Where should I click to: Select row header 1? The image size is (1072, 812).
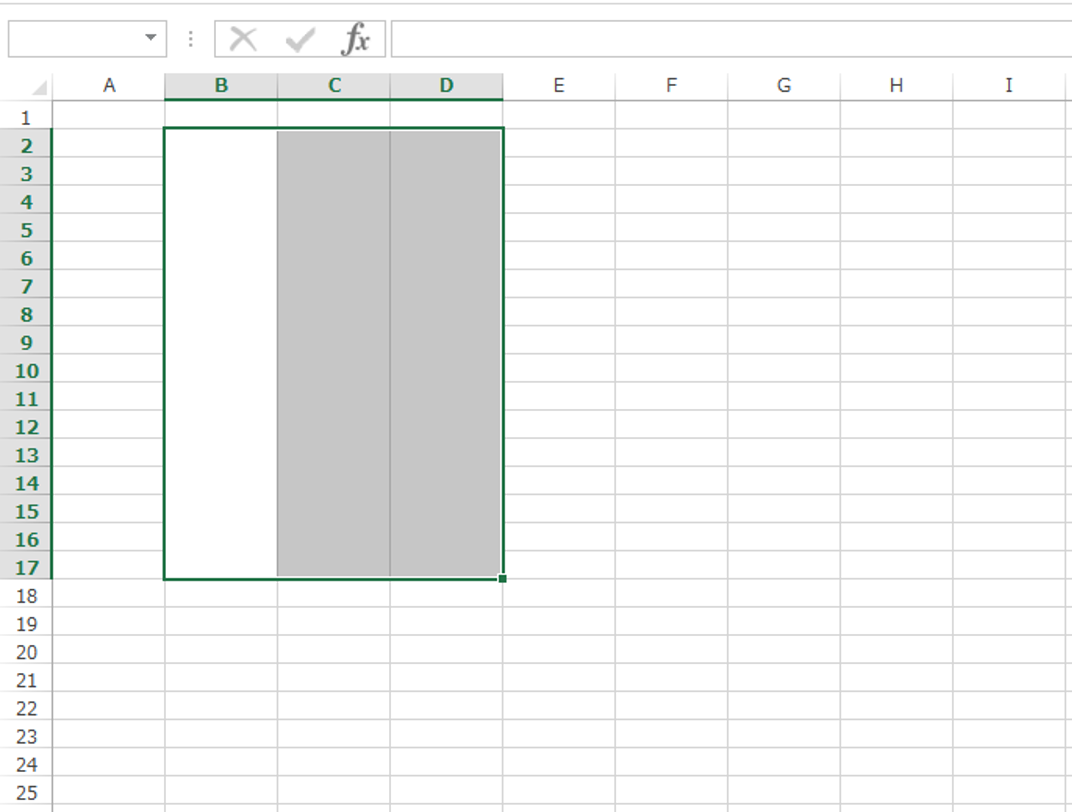27,116
